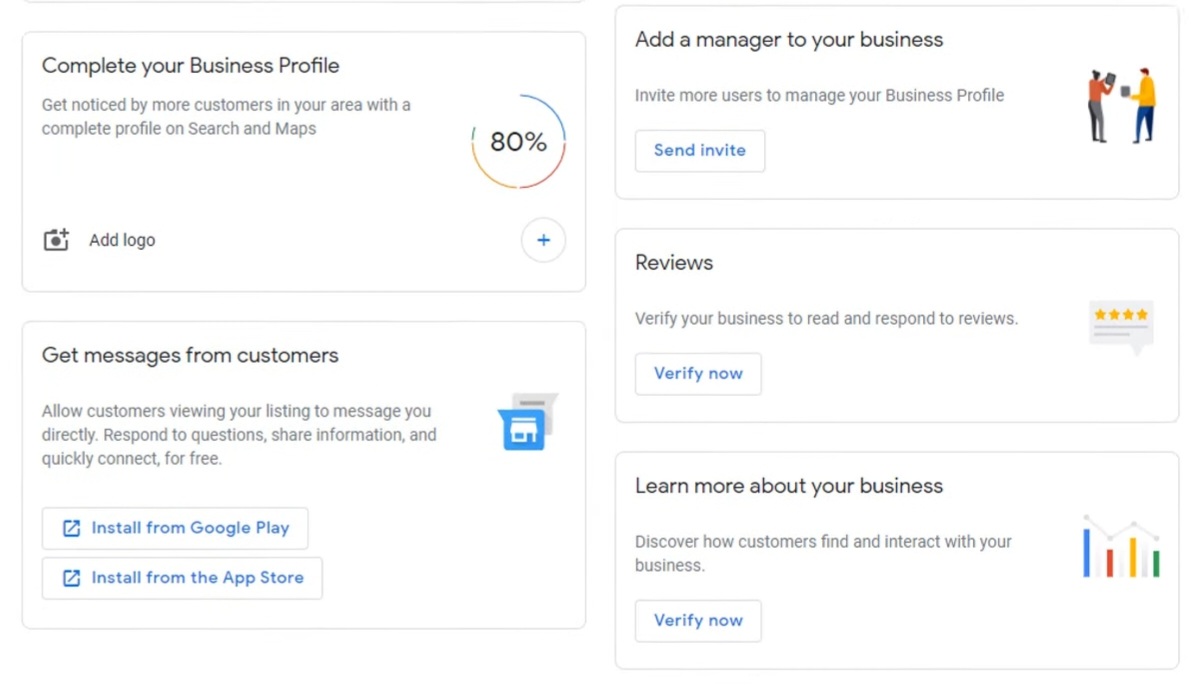Viewport: 1203px width, 687px height.
Task: Click "Install from the App Store"
Action: (x=182, y=578)
